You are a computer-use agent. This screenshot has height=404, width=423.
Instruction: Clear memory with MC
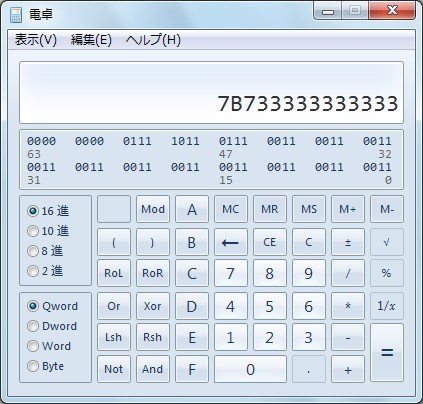(x=231, y=209)
